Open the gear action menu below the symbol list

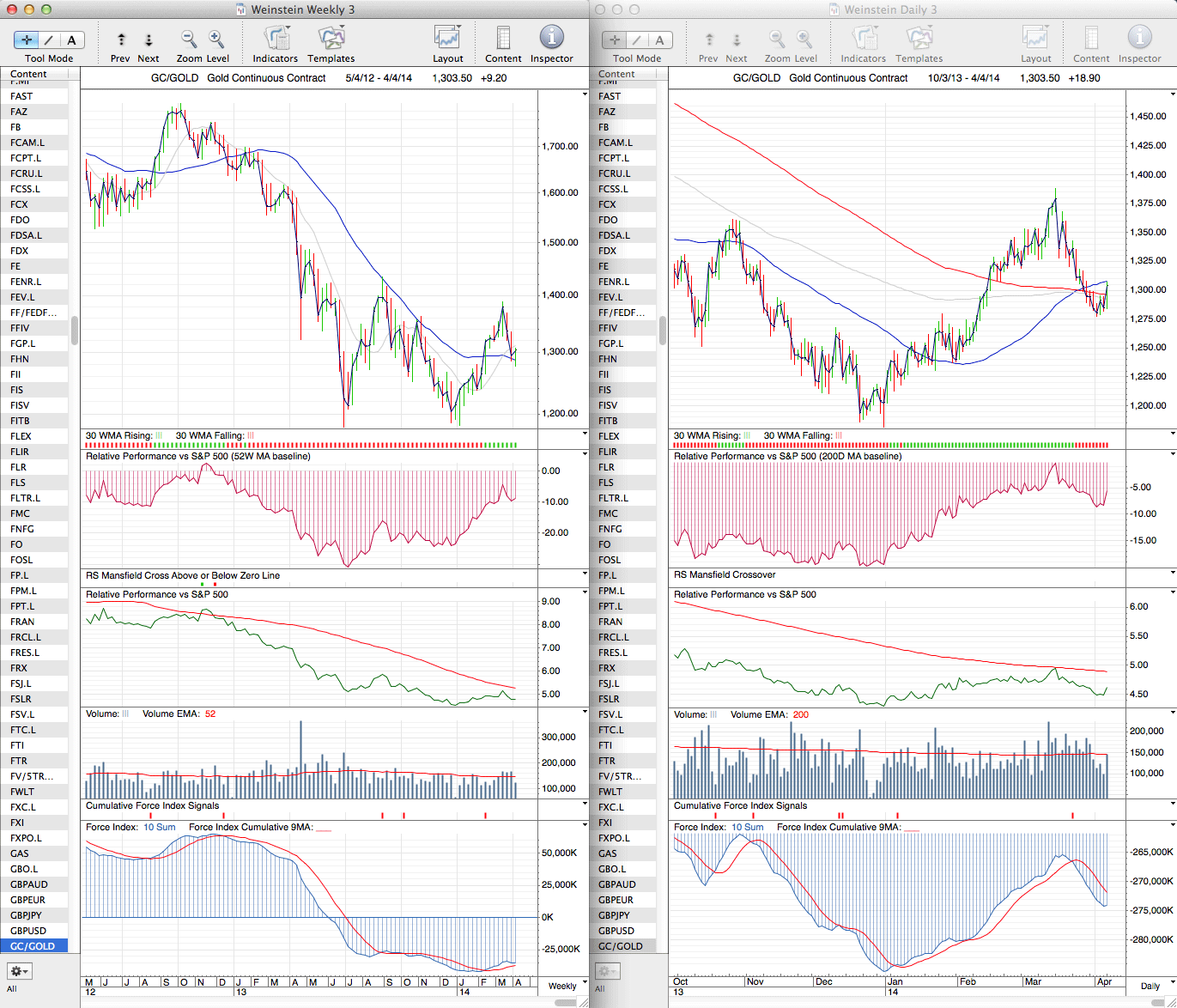point(19,971)
